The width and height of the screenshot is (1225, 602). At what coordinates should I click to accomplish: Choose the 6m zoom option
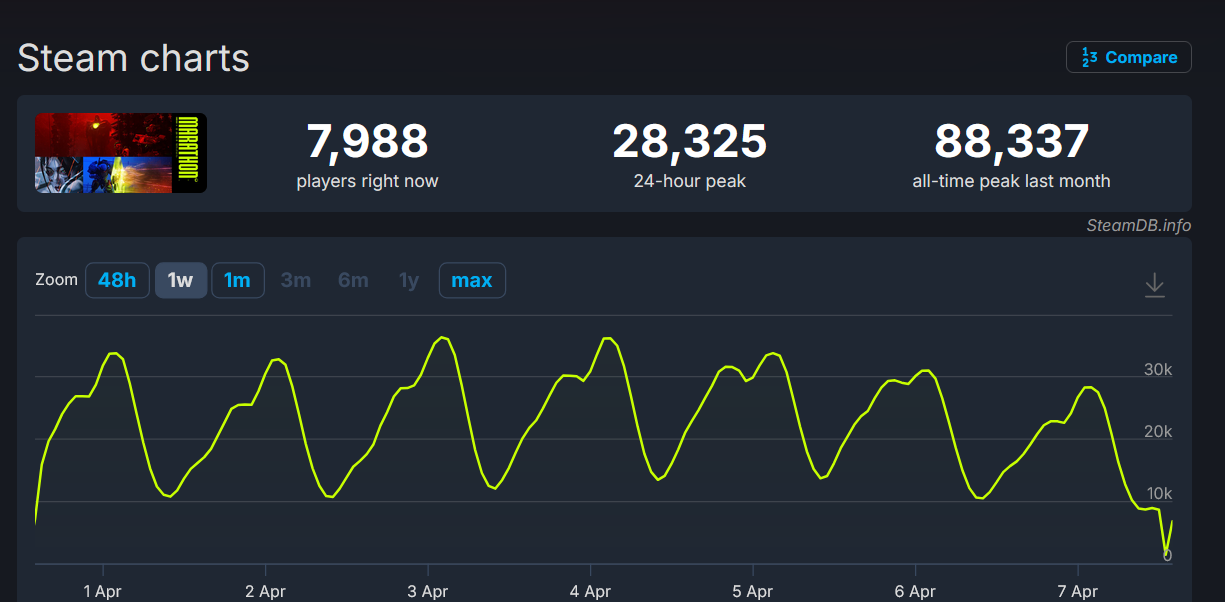353,280
